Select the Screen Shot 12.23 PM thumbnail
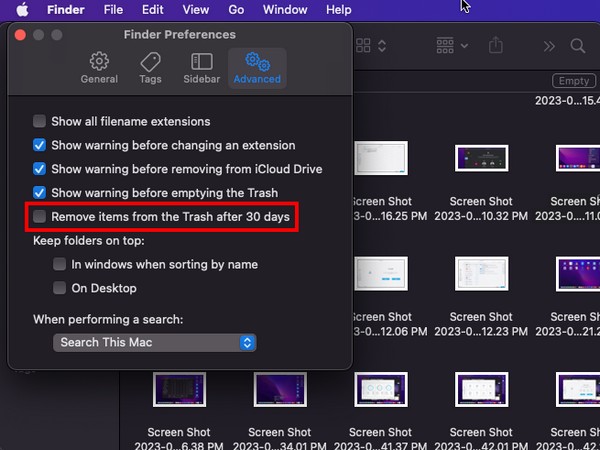Viewport: 600px width, 450px height. pyautogui.click(x=481, y=274)
